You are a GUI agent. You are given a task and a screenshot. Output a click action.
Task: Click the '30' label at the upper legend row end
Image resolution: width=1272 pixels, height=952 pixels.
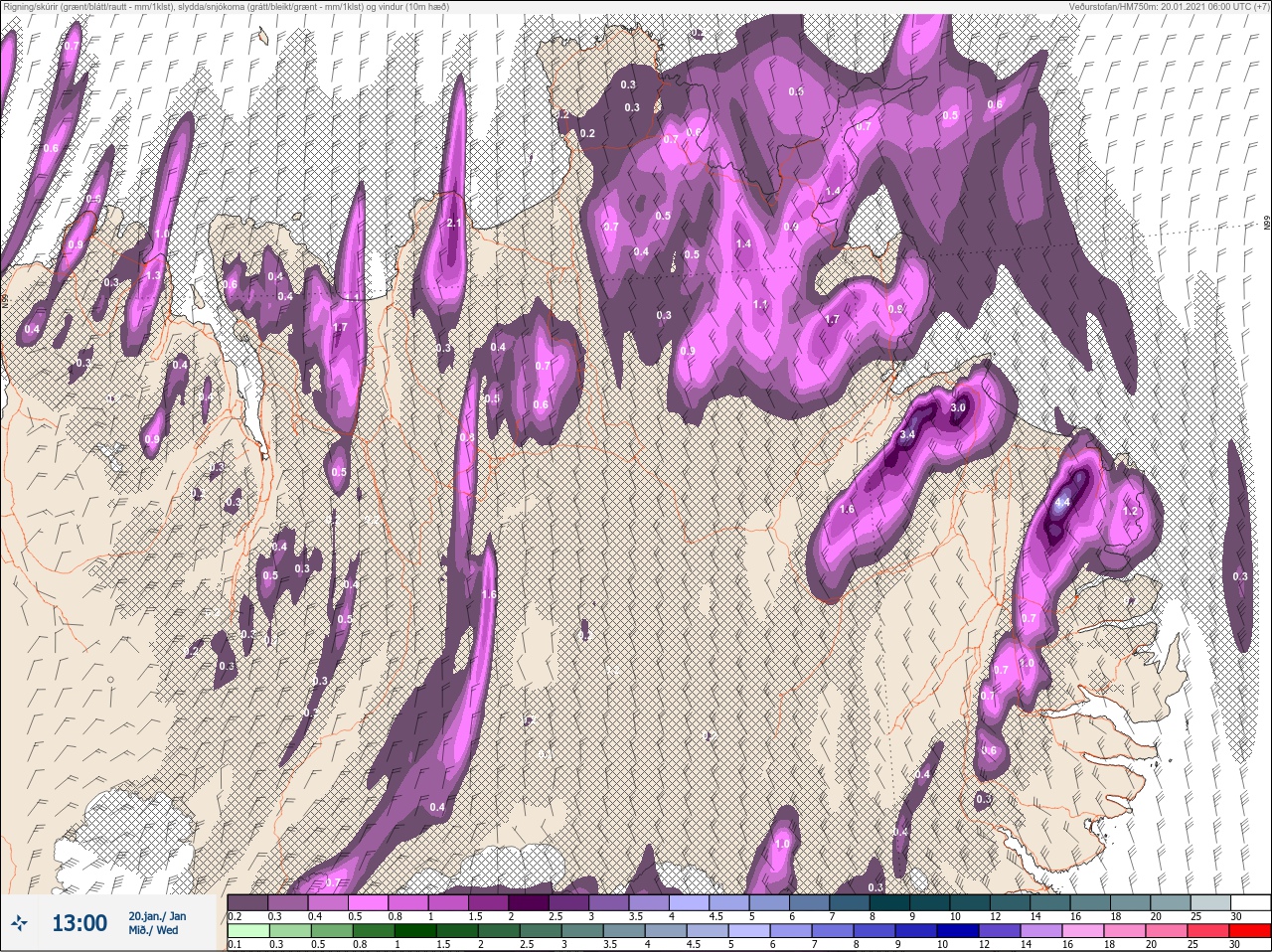tap(1236, 916)
